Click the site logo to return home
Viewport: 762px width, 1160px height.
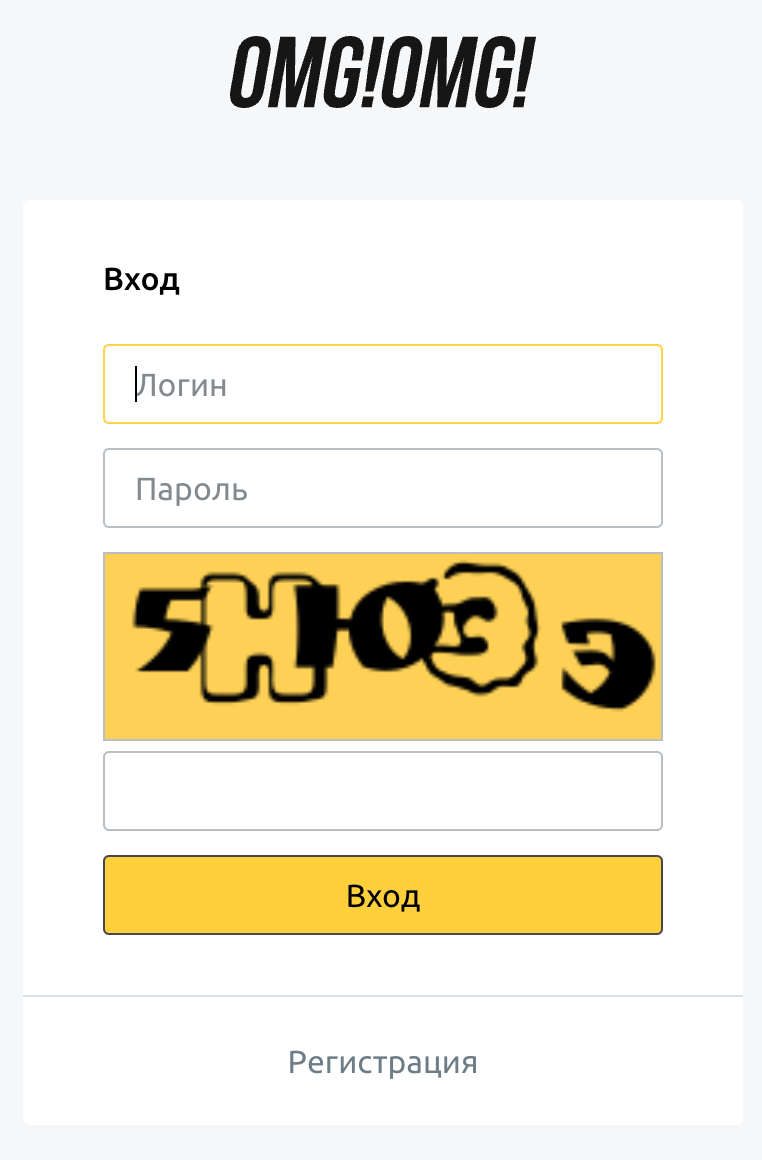pyautogui.click(x=381, y=72)
